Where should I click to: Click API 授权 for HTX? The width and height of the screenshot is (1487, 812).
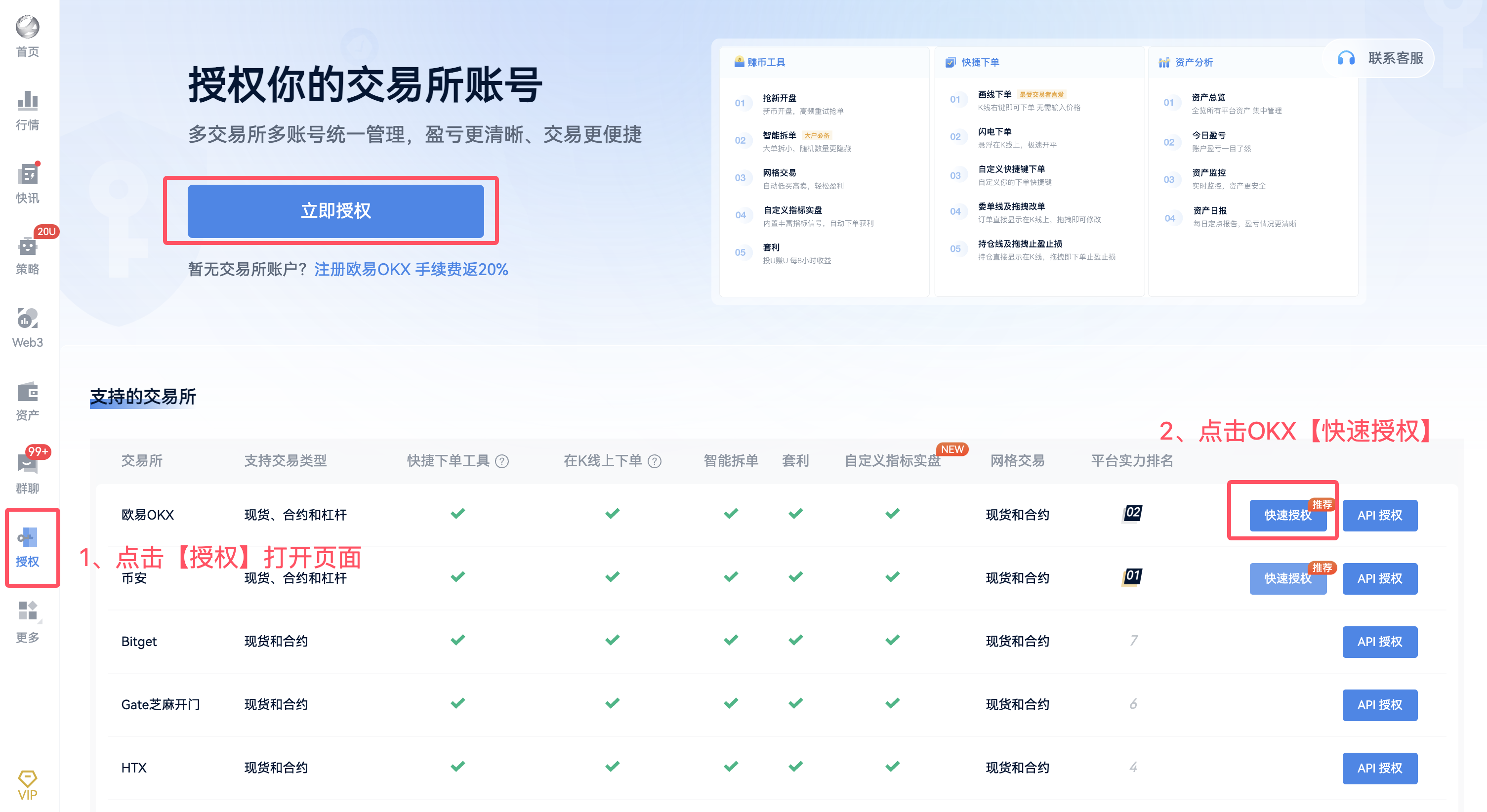[1380, 768]
